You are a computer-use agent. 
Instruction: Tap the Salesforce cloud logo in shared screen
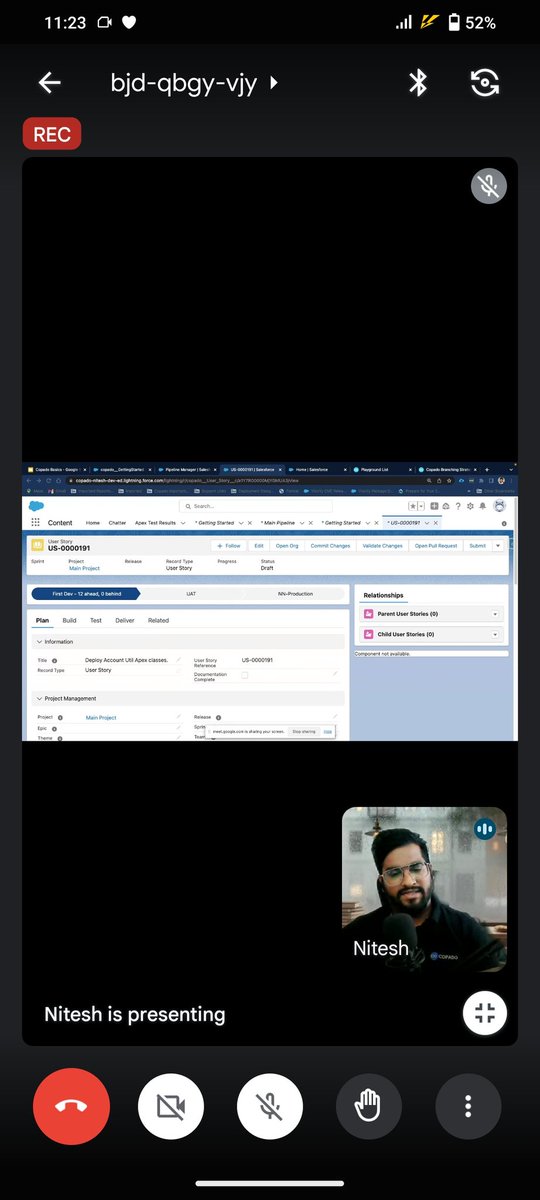[x=37, y=506]
